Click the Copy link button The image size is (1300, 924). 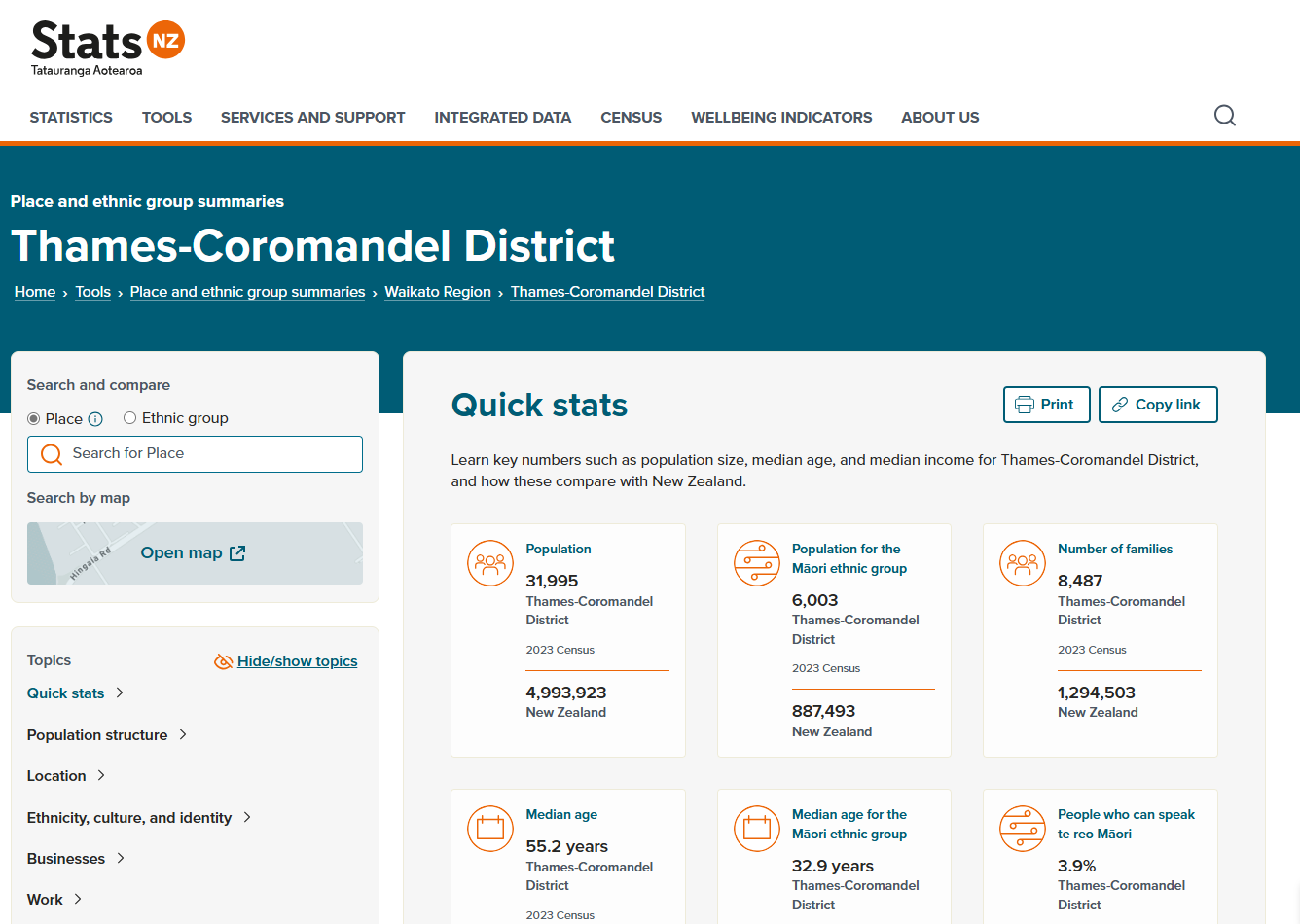(1158, 405)
